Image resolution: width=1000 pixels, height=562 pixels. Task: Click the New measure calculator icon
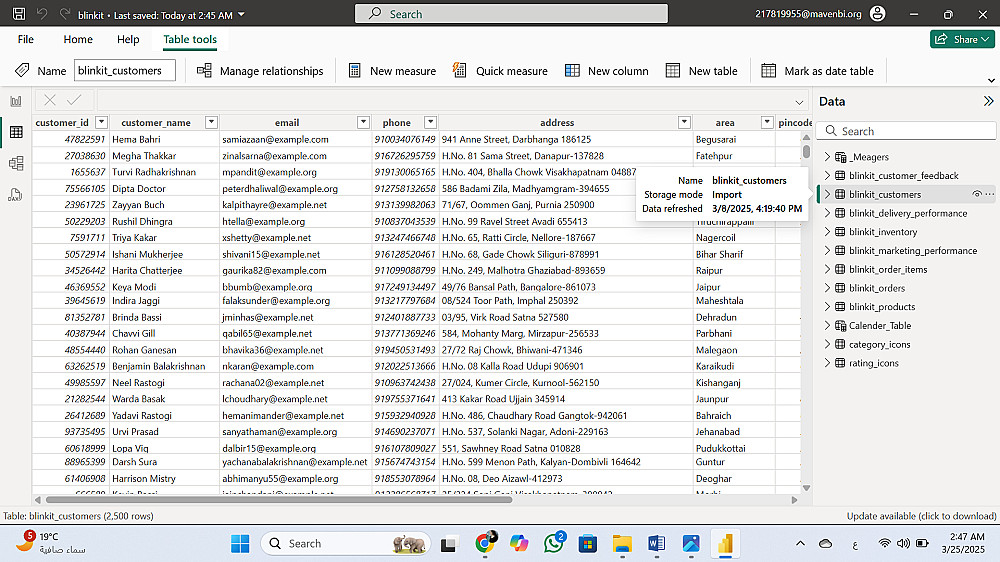tap(355, 70)
